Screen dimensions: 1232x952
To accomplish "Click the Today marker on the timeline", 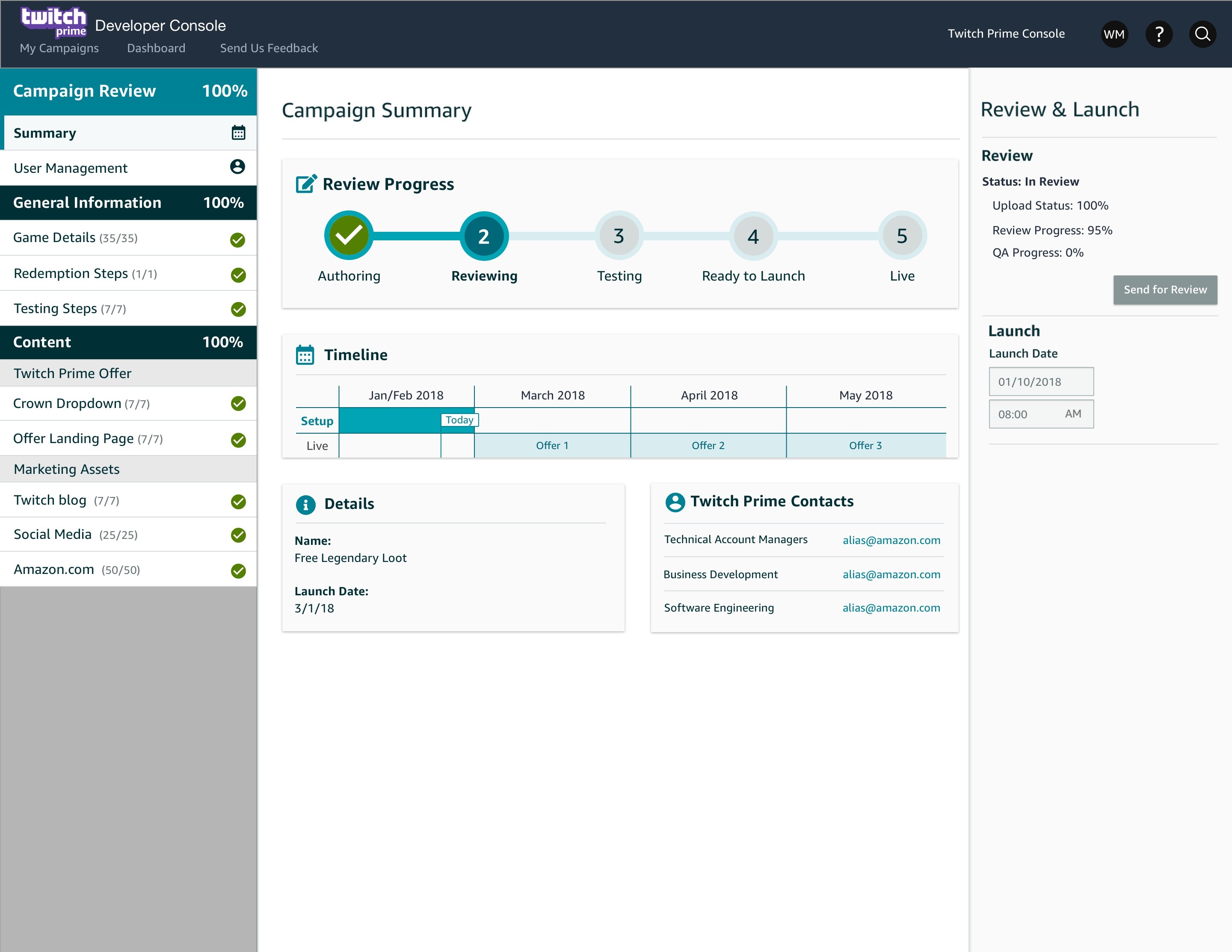I will point(460,420).
